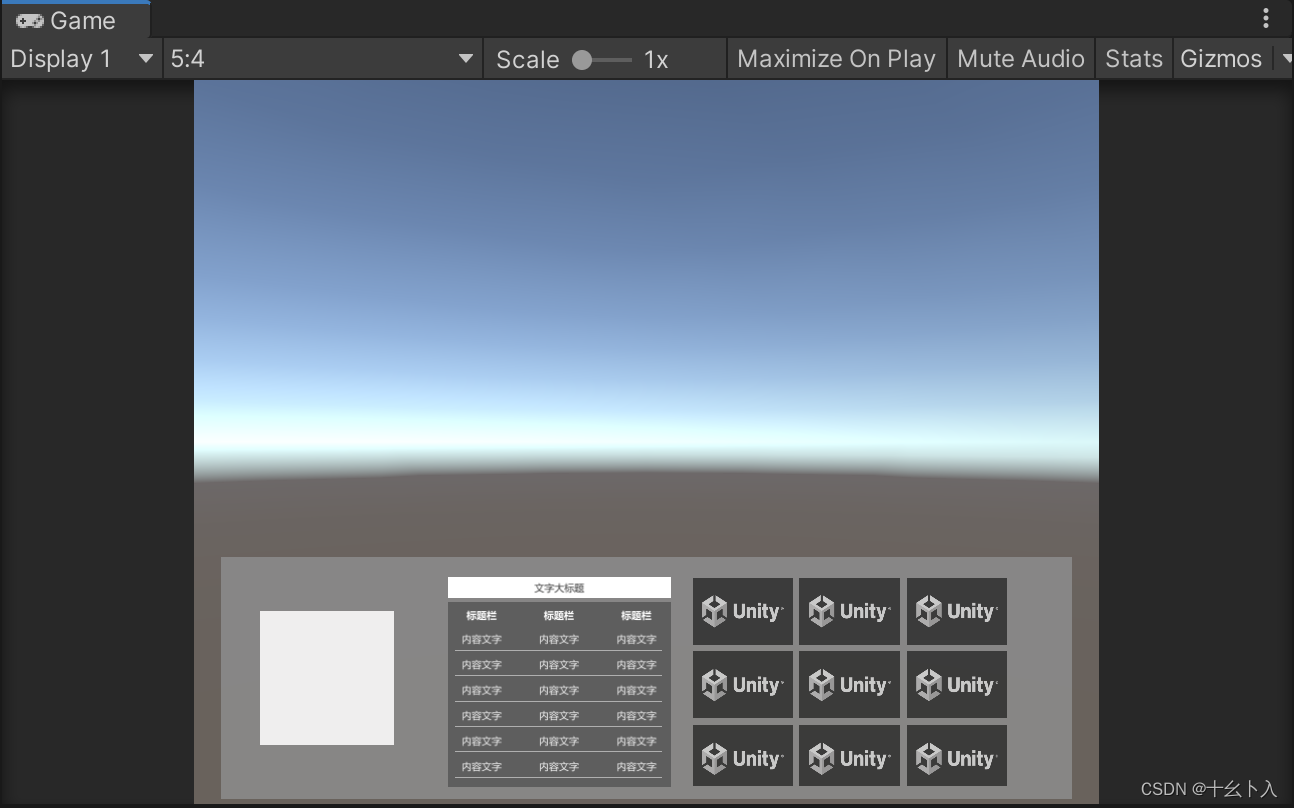1294x808 pixels.
Task: Click the middle-row left Unity logo tile
Action: tap(742, 685)
